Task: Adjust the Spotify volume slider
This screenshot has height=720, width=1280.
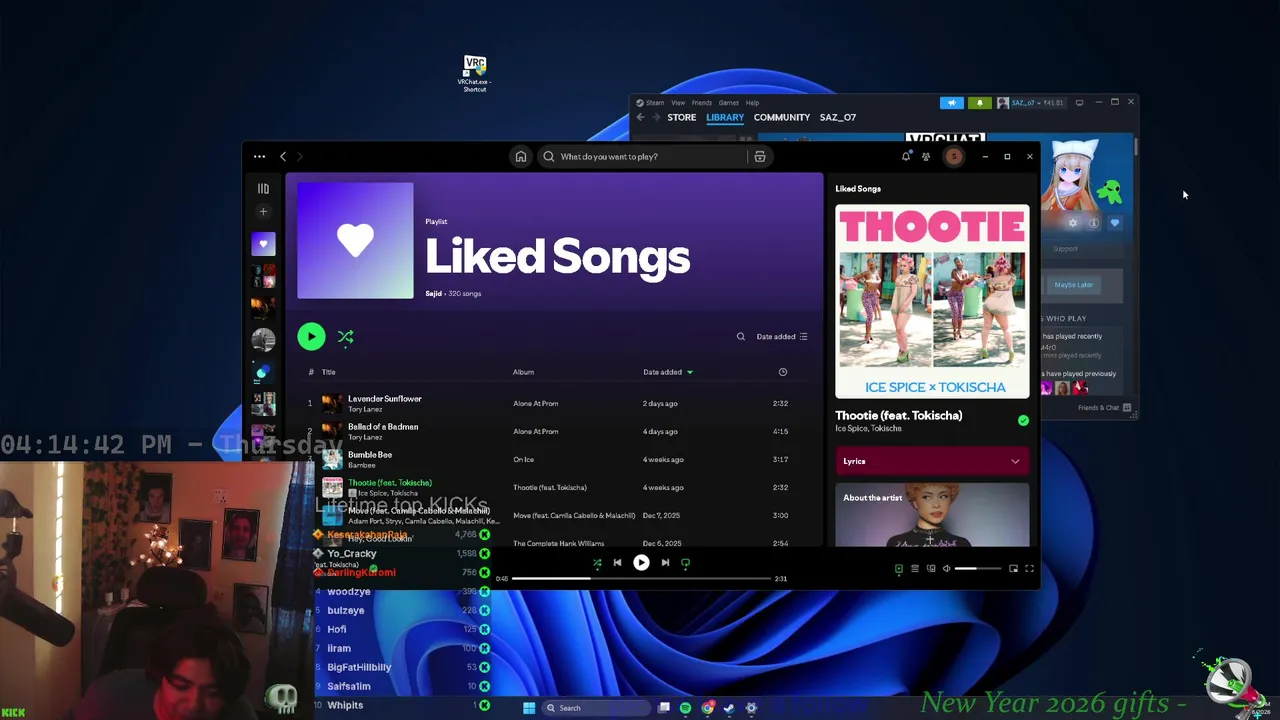Action: [977, 568]
